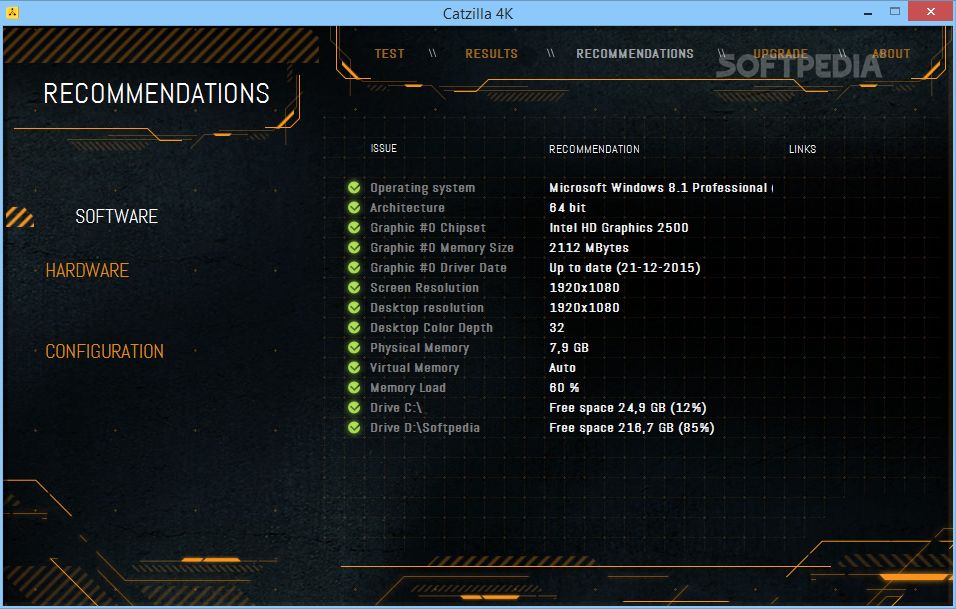Click the green check next to Graphic #0 Memory Size
This screenshot has height=609, width=956.
[354, 248]
